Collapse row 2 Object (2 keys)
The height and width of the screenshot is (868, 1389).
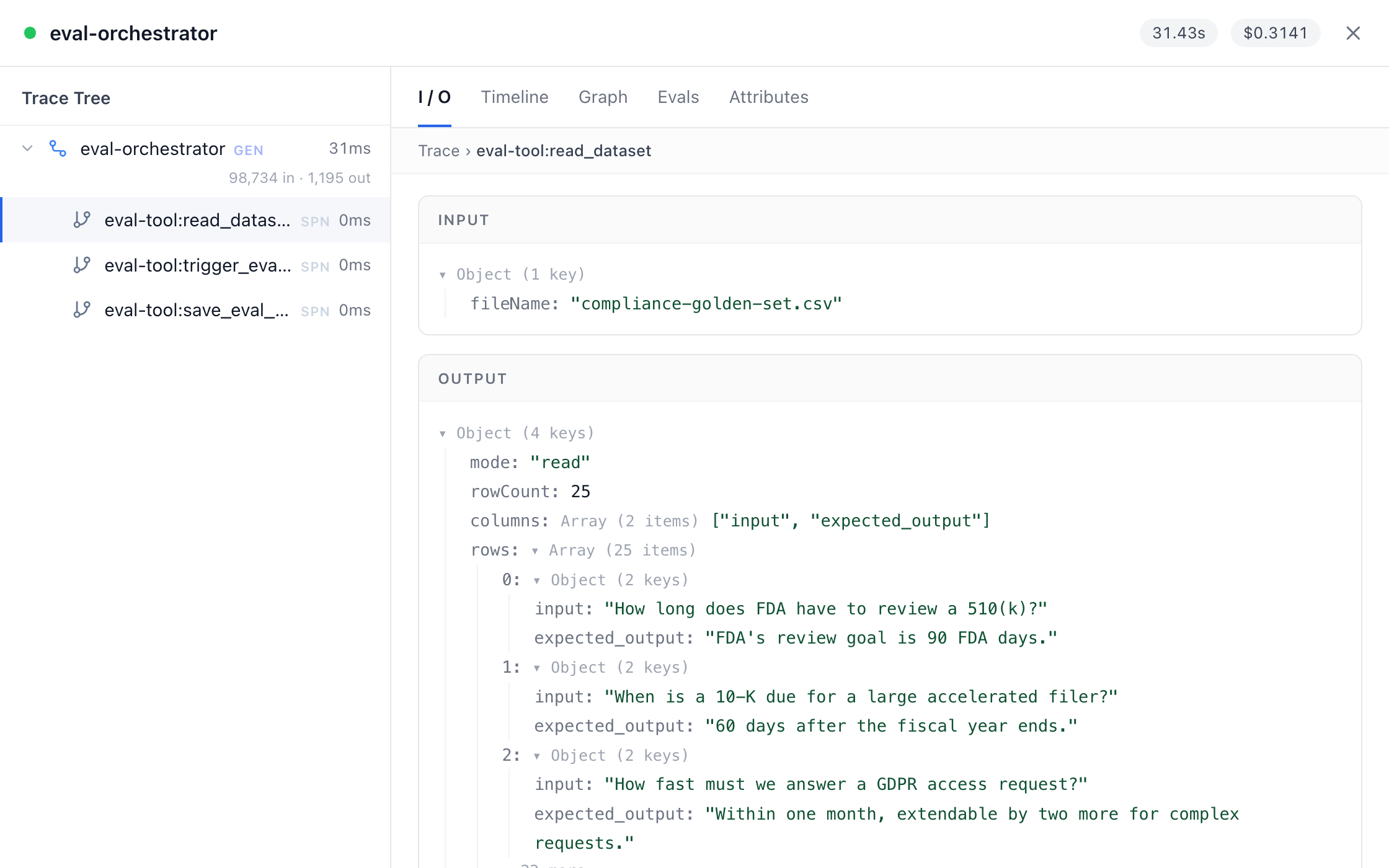coord(537,756)
